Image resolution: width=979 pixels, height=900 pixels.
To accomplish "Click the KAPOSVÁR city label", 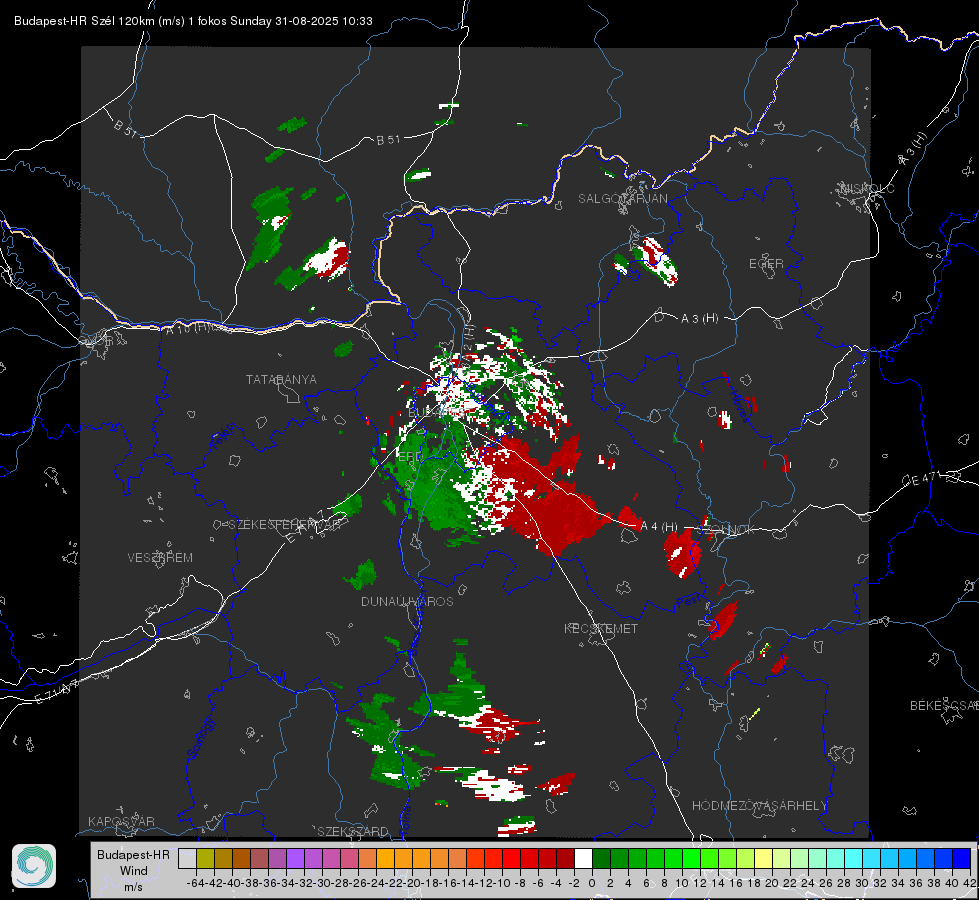I will [x=121, y=821].
